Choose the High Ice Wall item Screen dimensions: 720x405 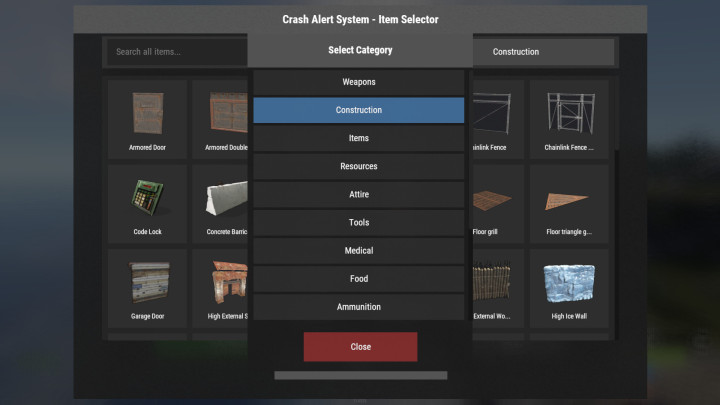(x=569, y=288)
